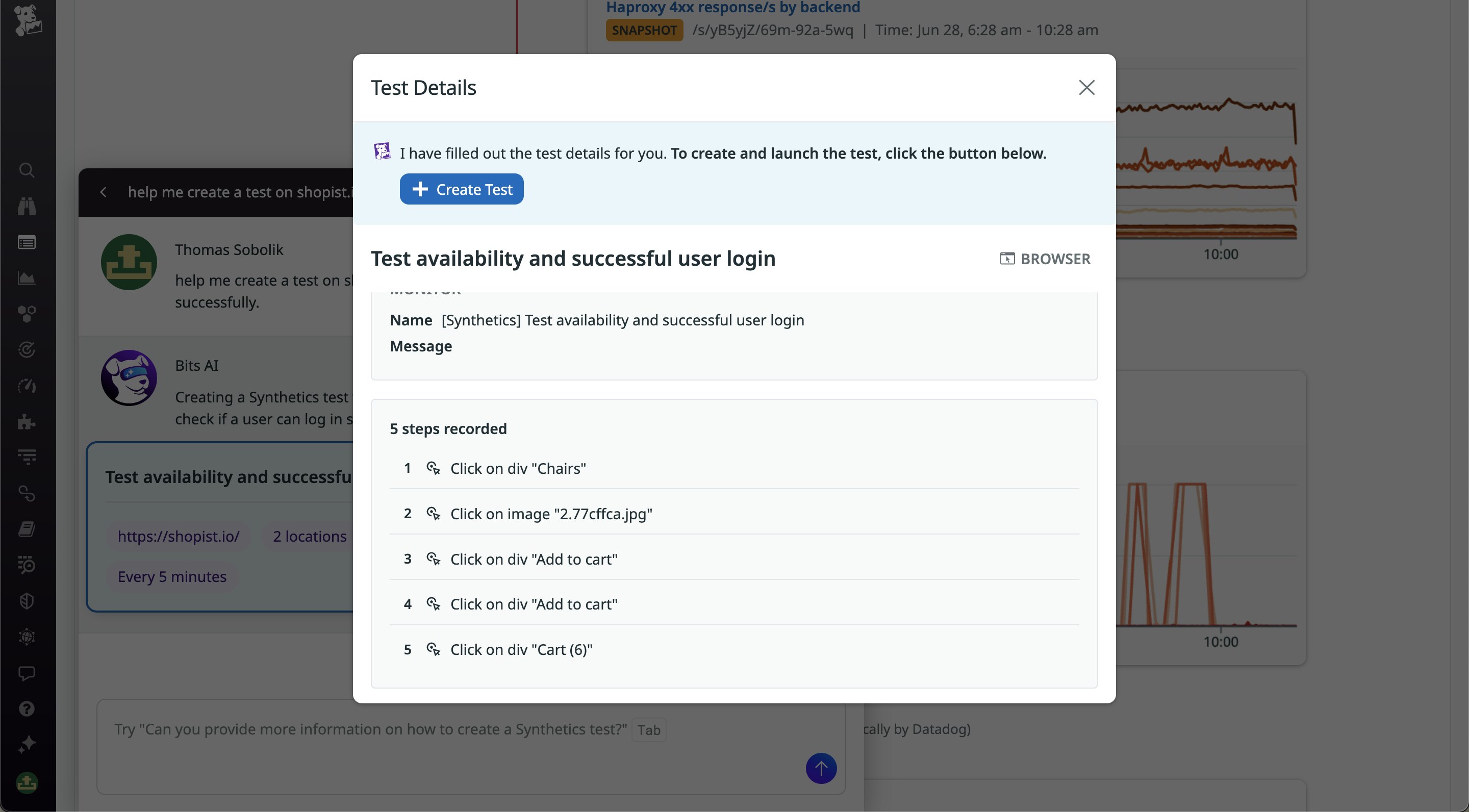Go back using chat header chevron
This screenshot has width=1469, height=812.
(103, 192)
